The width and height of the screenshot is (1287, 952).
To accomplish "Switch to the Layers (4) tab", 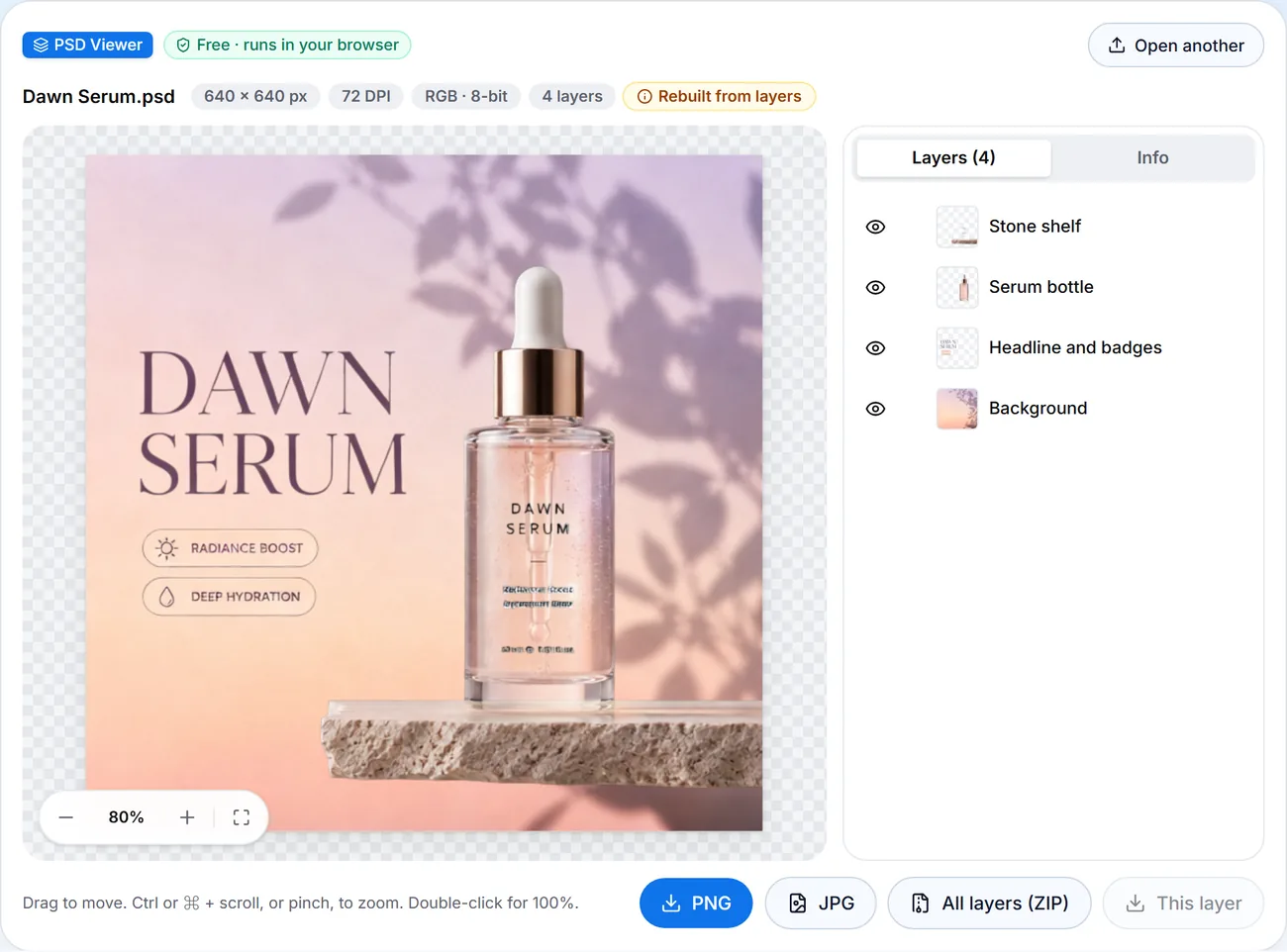I will [953, 158].
